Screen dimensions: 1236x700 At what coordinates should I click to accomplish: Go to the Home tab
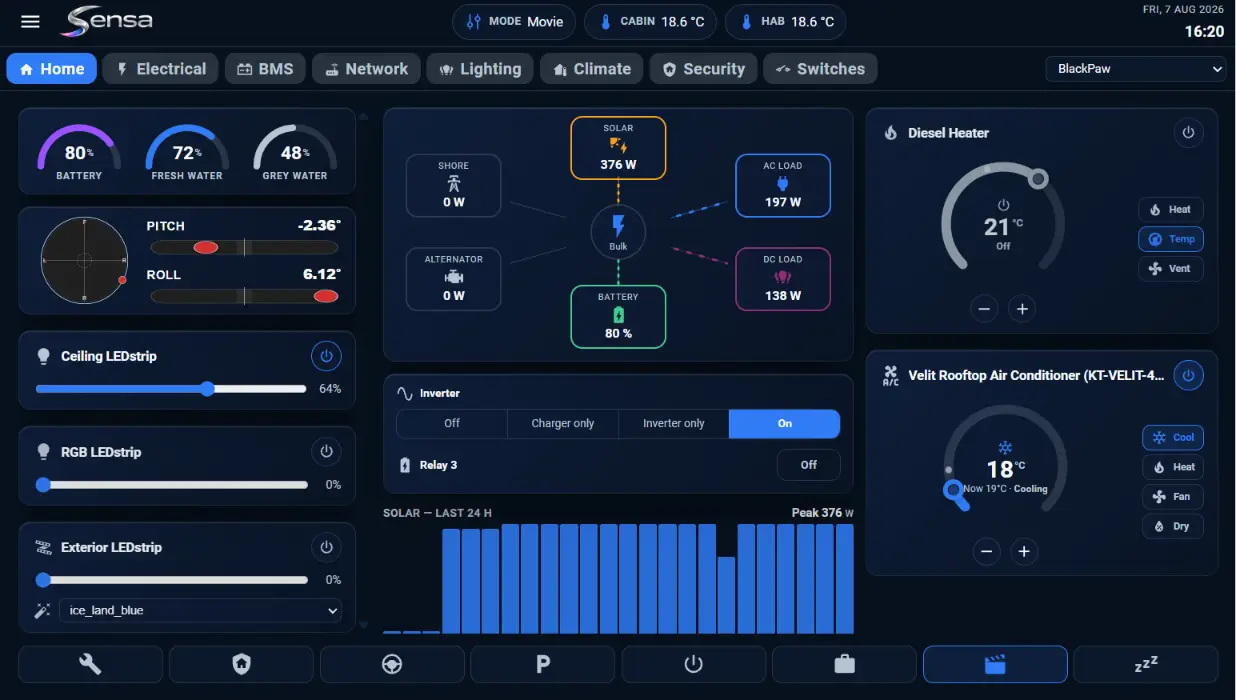click(x=52, y=69)
